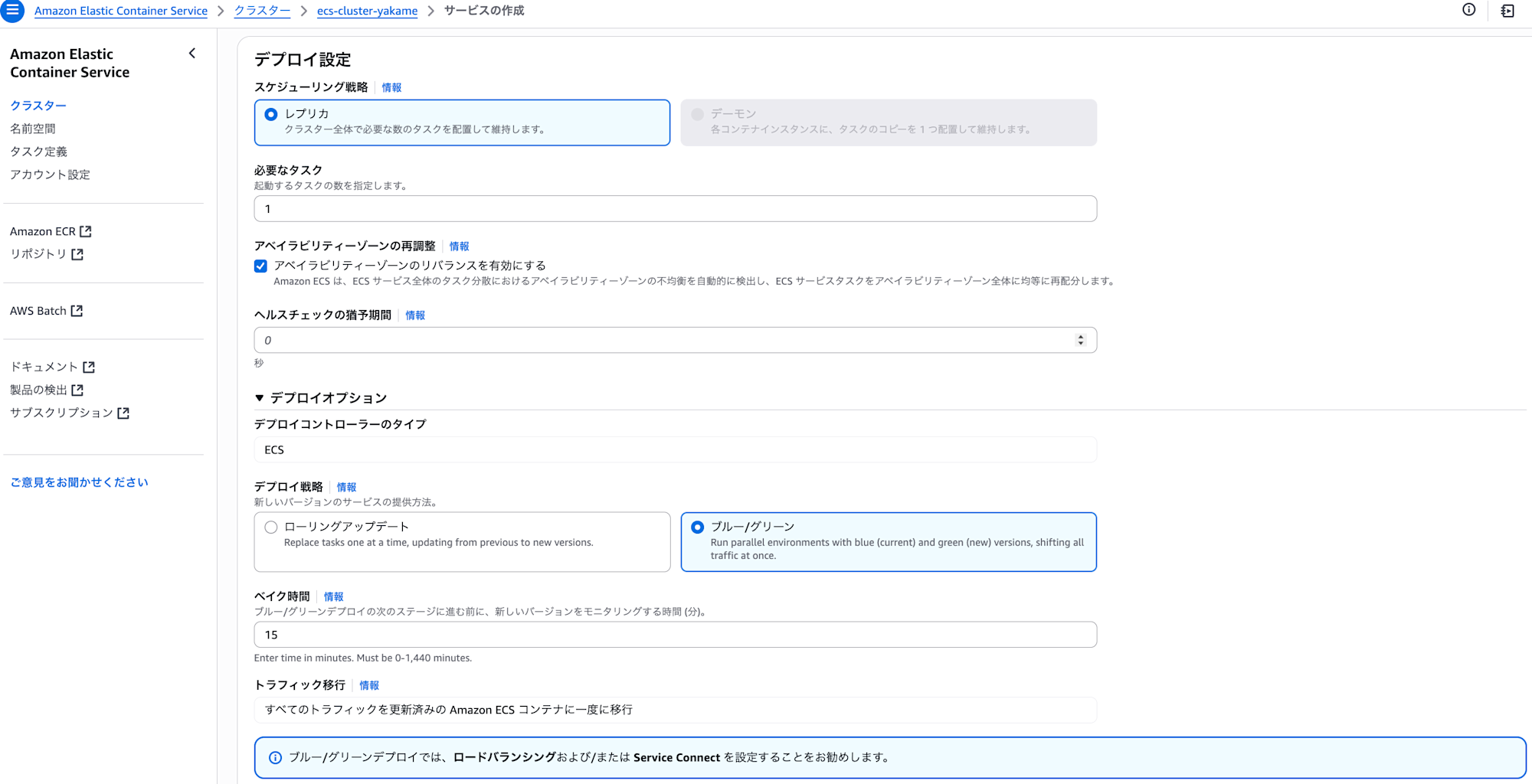Image resolution: width=1532 pixels, height=784 pixels.
Task: Collapse the デプロイオプション section
Action: [x=260, y=398]
